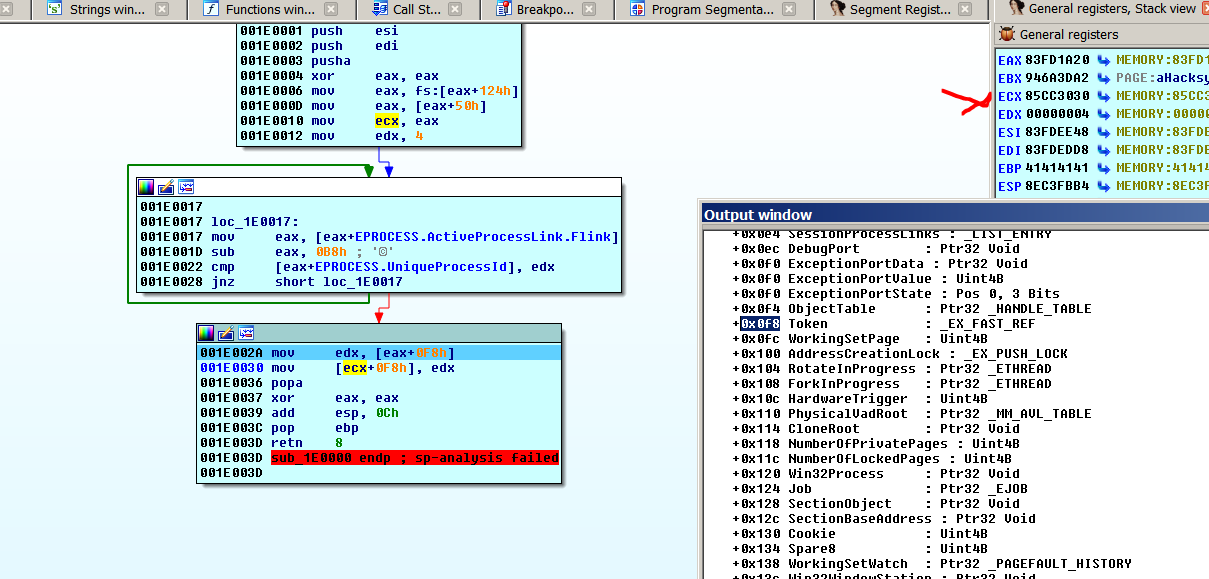Image resolution: width=1209 pixels, height=579 pixels.
Task: Close the Breakpoints tab
Action: [x=590, y=10]
